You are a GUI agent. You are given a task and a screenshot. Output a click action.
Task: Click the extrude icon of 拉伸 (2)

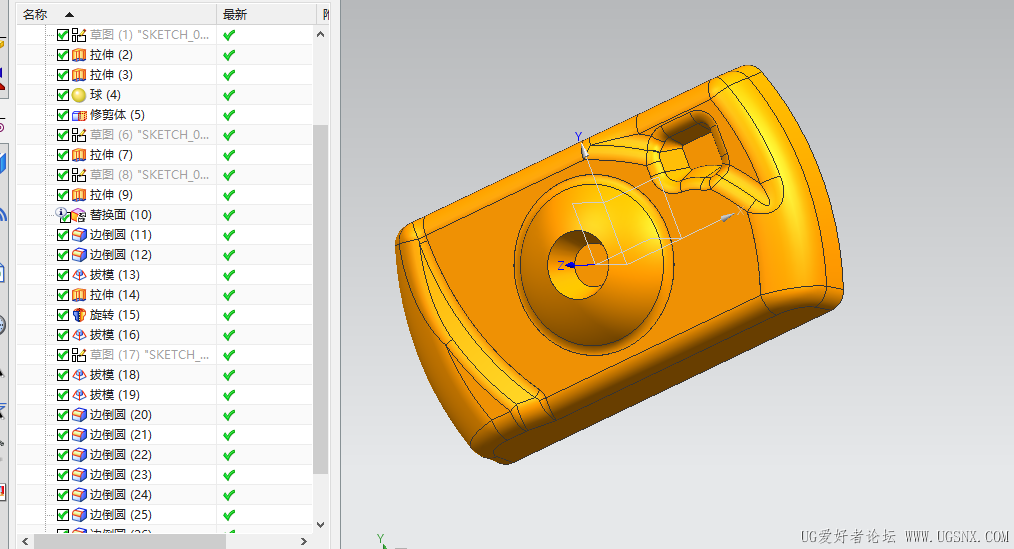(79, 55)
